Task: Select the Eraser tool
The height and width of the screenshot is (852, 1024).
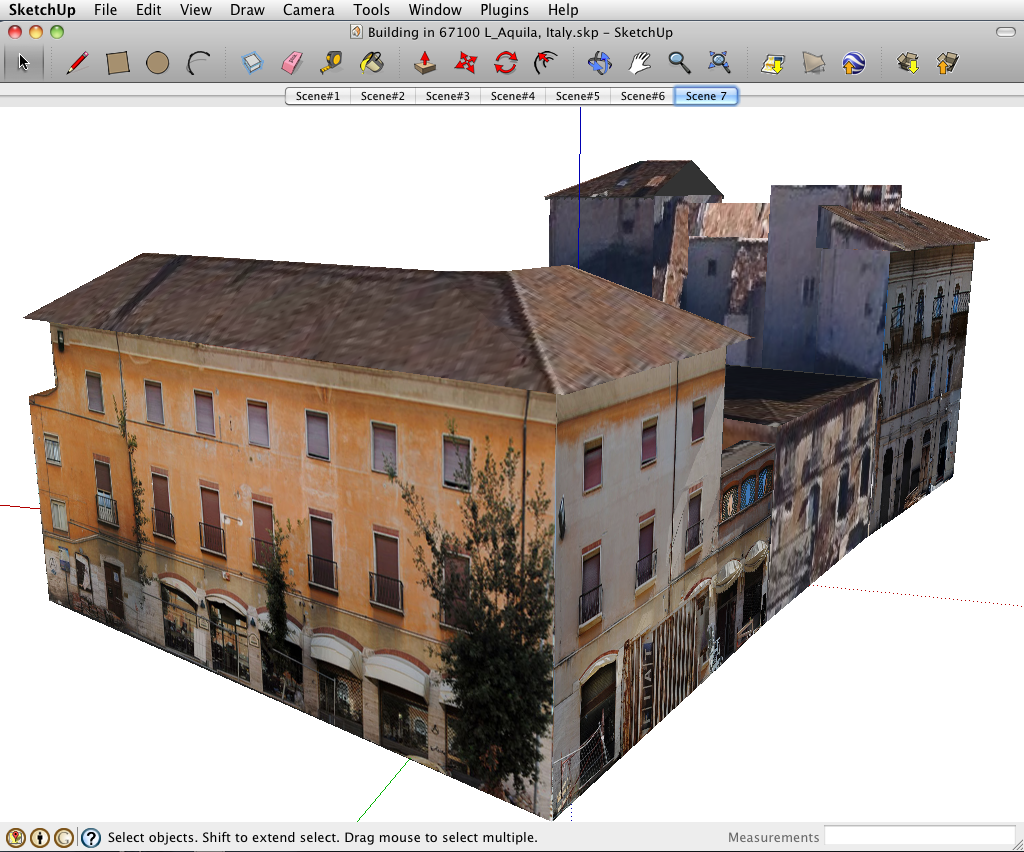Action: 291,62
